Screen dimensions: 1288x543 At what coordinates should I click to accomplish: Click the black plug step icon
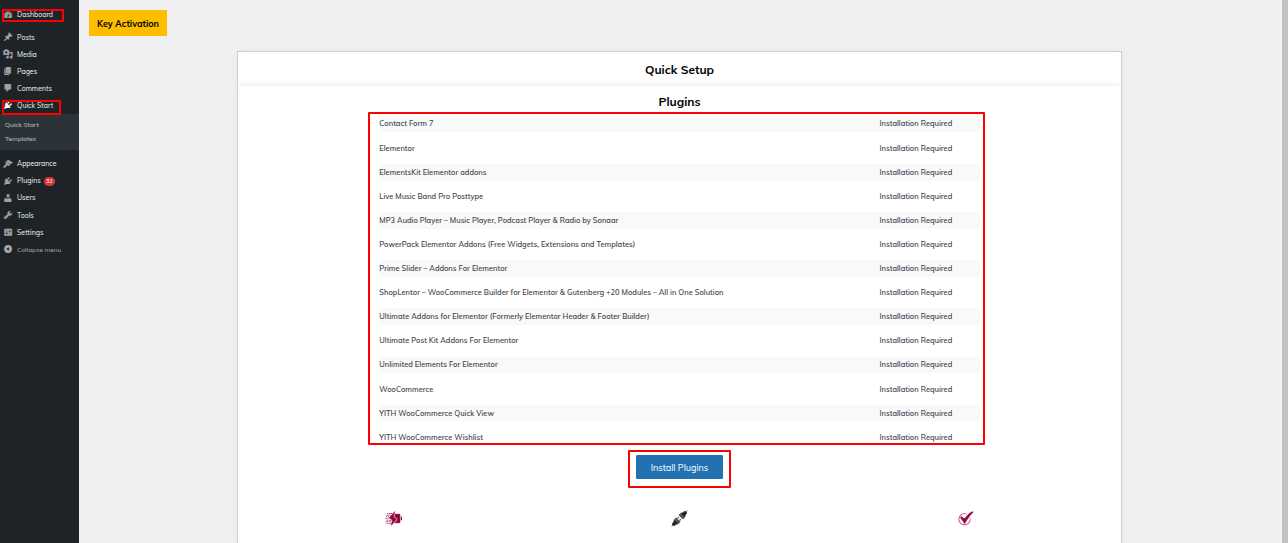point(679,518)
